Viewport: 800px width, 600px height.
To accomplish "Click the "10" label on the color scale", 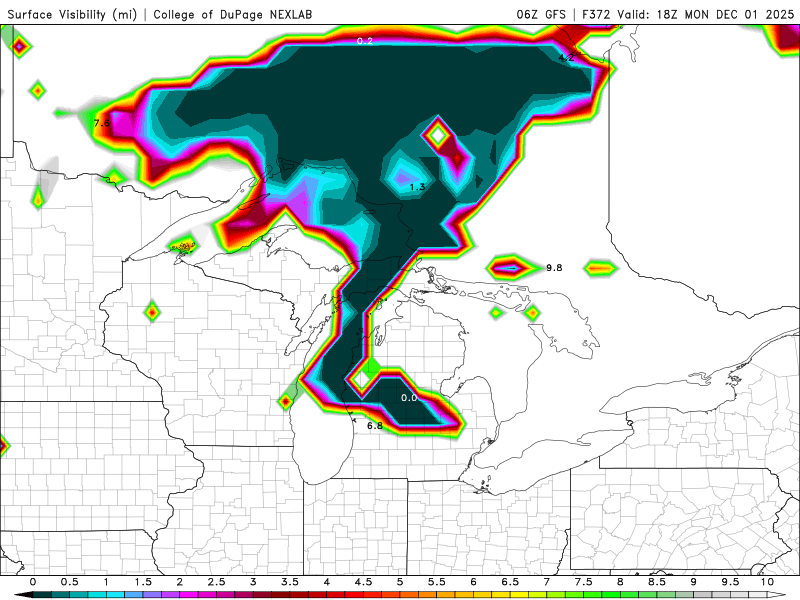I will (767, 582).
